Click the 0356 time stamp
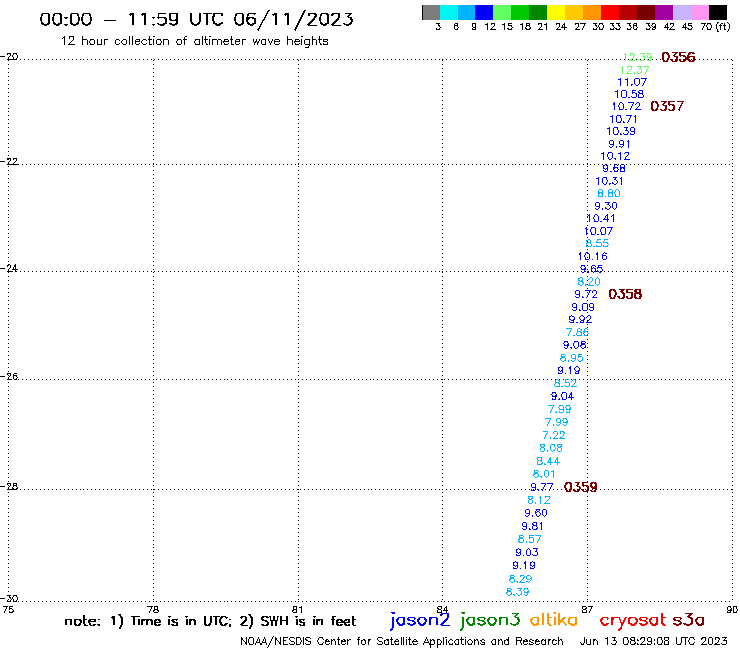The height and width of the screenshot is (650, 740). (x=678, y=57)
